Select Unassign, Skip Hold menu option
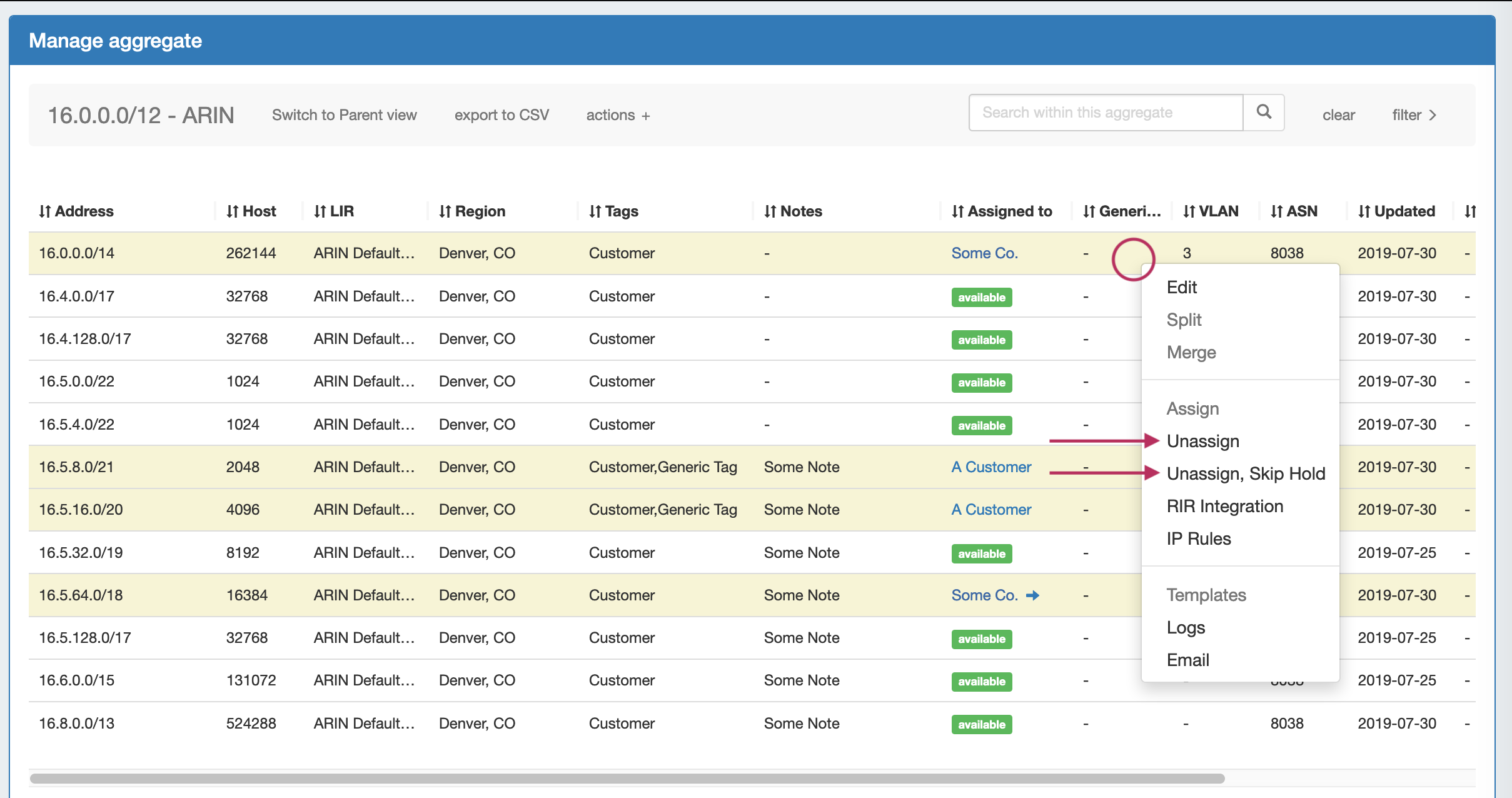Screen dimensions: 1512x798 (x=1246, y=473)
